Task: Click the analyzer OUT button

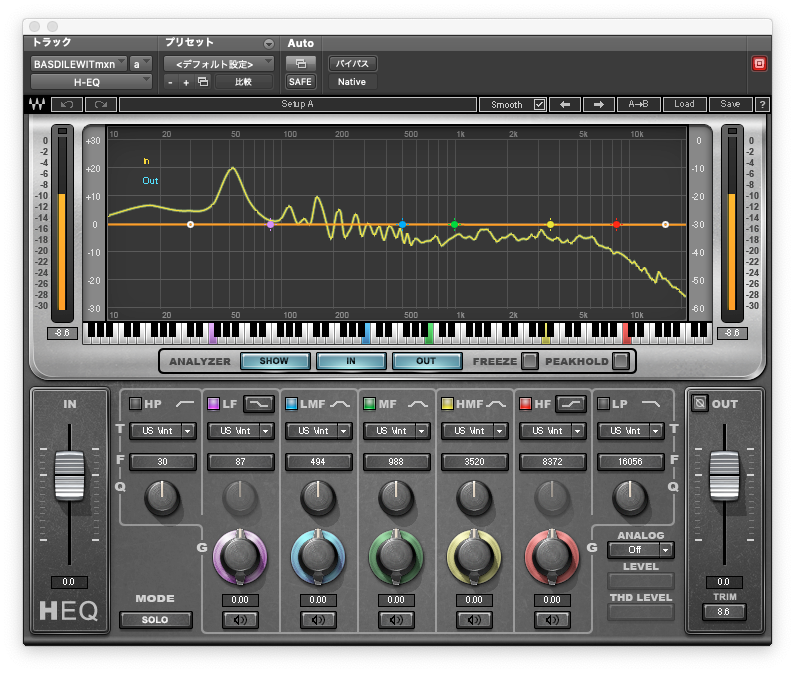Action: click(426, 361)
